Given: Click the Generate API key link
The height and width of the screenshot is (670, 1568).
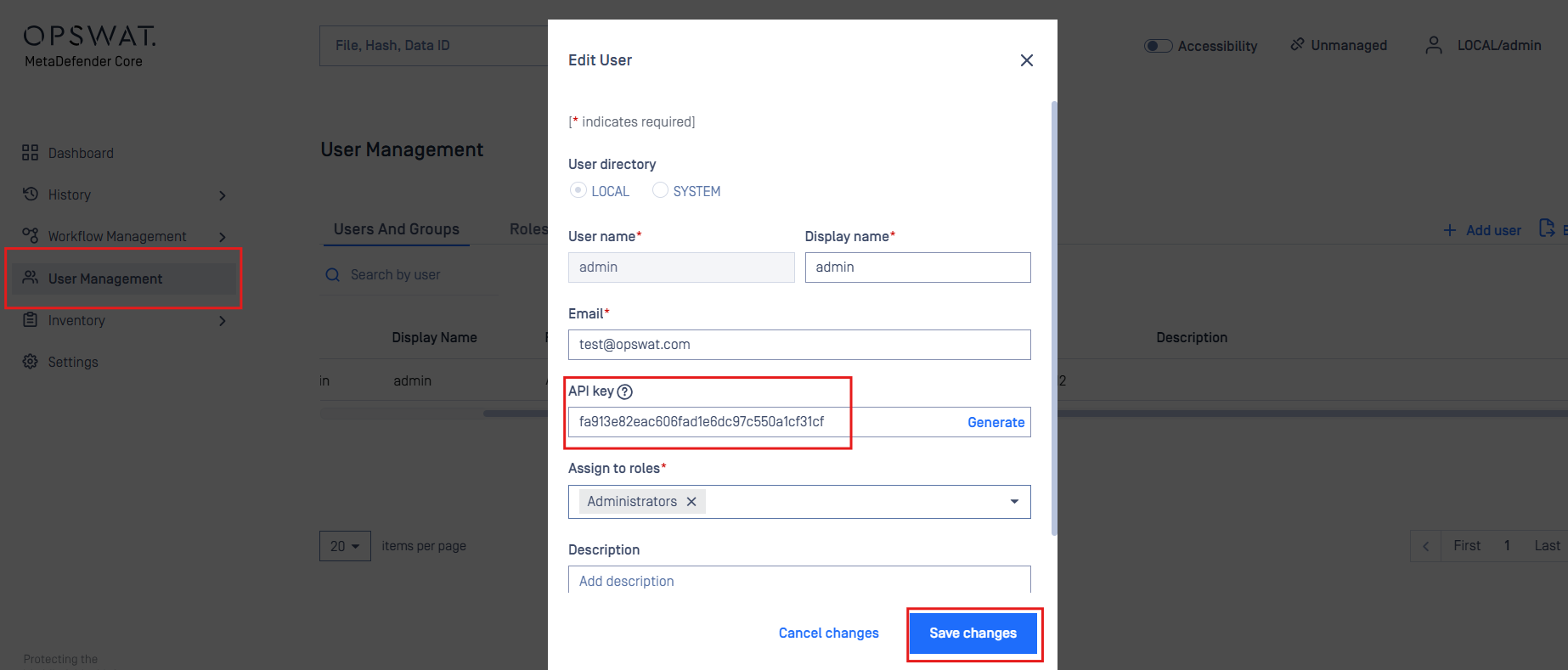Looking at the screenshot, I should 996,422.
